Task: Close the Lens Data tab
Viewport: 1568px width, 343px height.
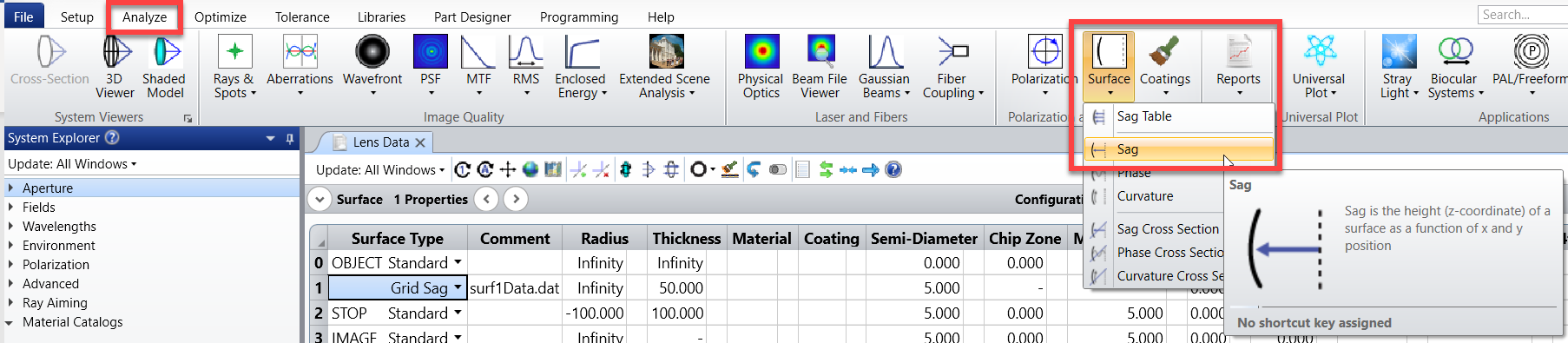Action: pyautogui.click(x=420, y=142)
